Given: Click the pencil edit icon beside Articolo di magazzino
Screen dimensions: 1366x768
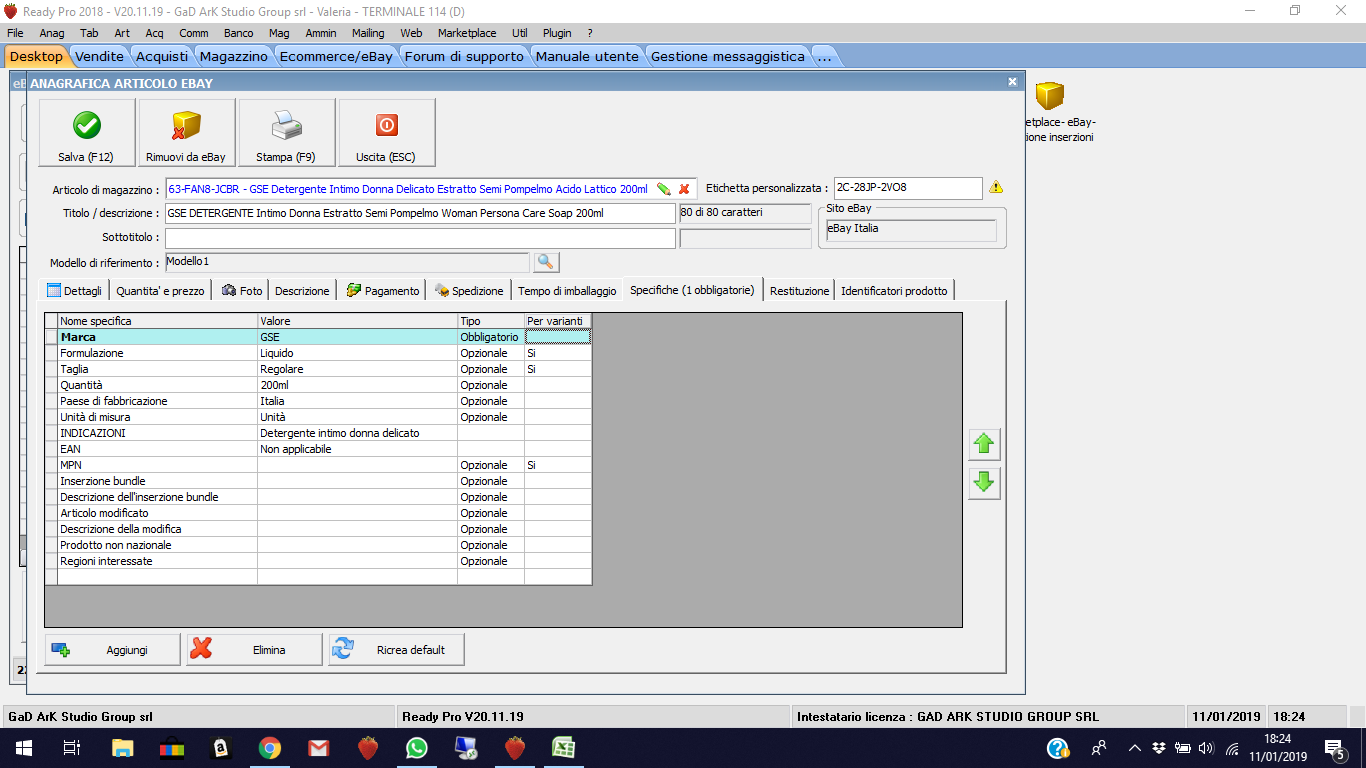Looking at the screenshot, I should tap(663, 189).
